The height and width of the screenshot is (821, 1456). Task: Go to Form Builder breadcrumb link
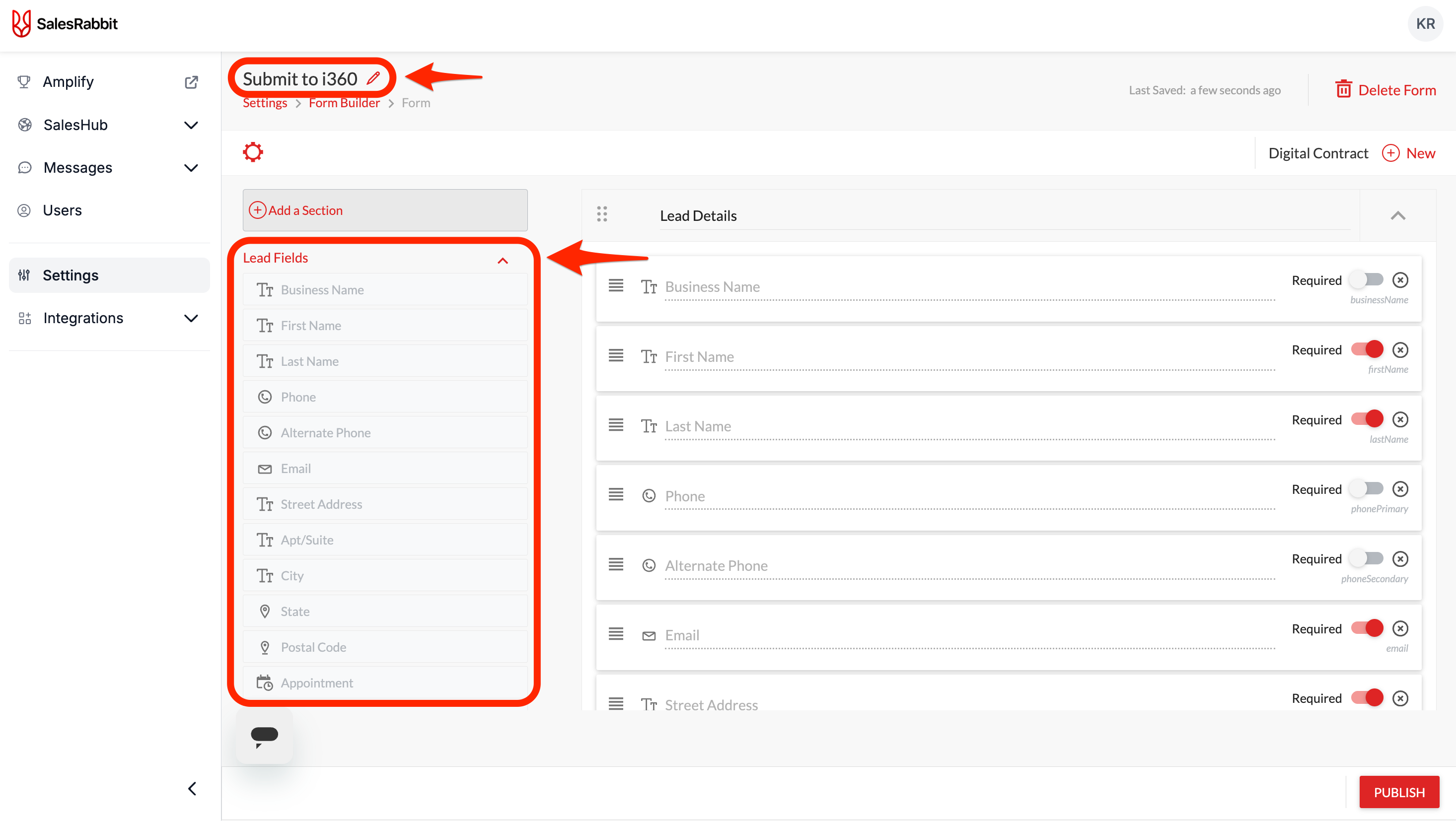[x=344, y=103]
